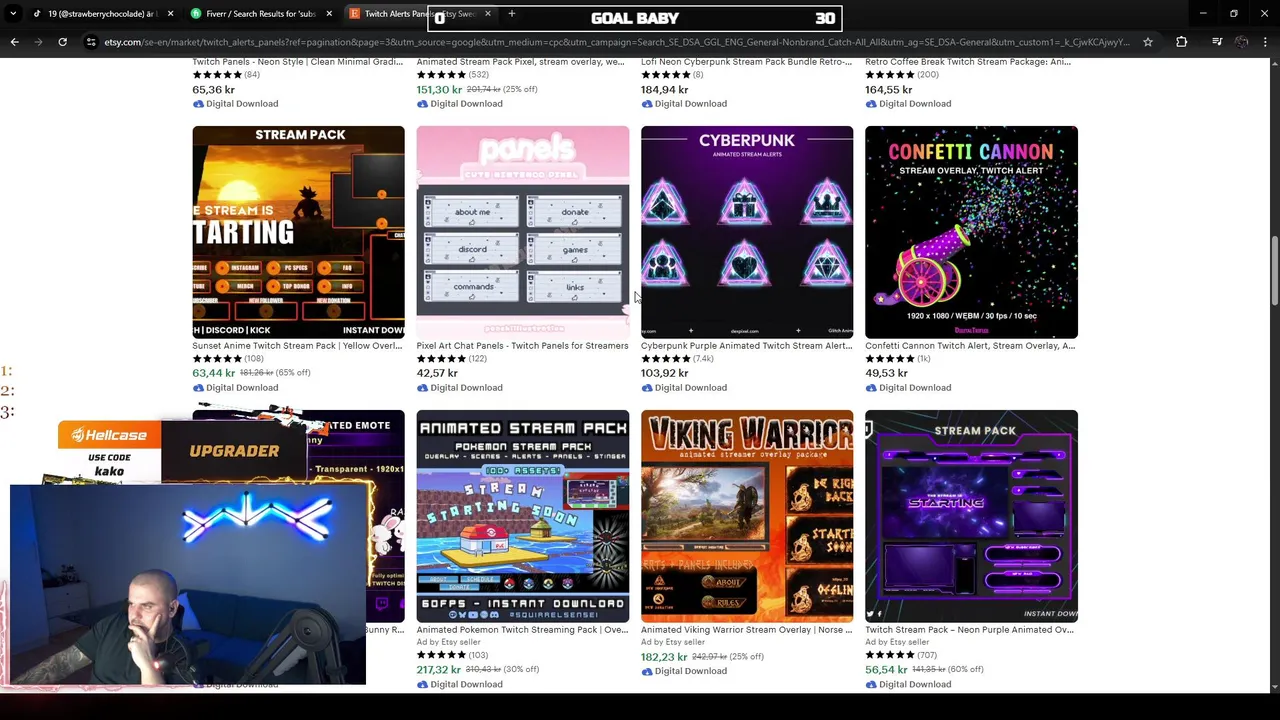Click the 42,57 kr price

[x=437, y=373]
